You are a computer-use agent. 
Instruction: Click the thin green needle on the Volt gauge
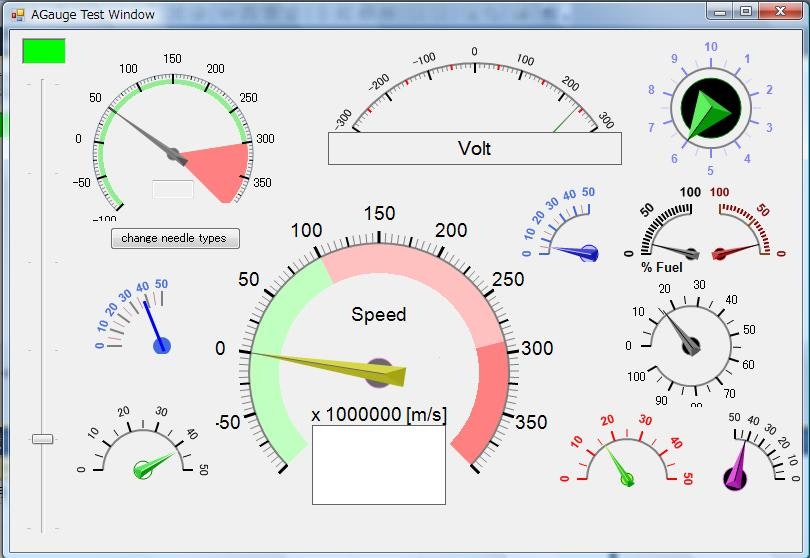[567, 119]
